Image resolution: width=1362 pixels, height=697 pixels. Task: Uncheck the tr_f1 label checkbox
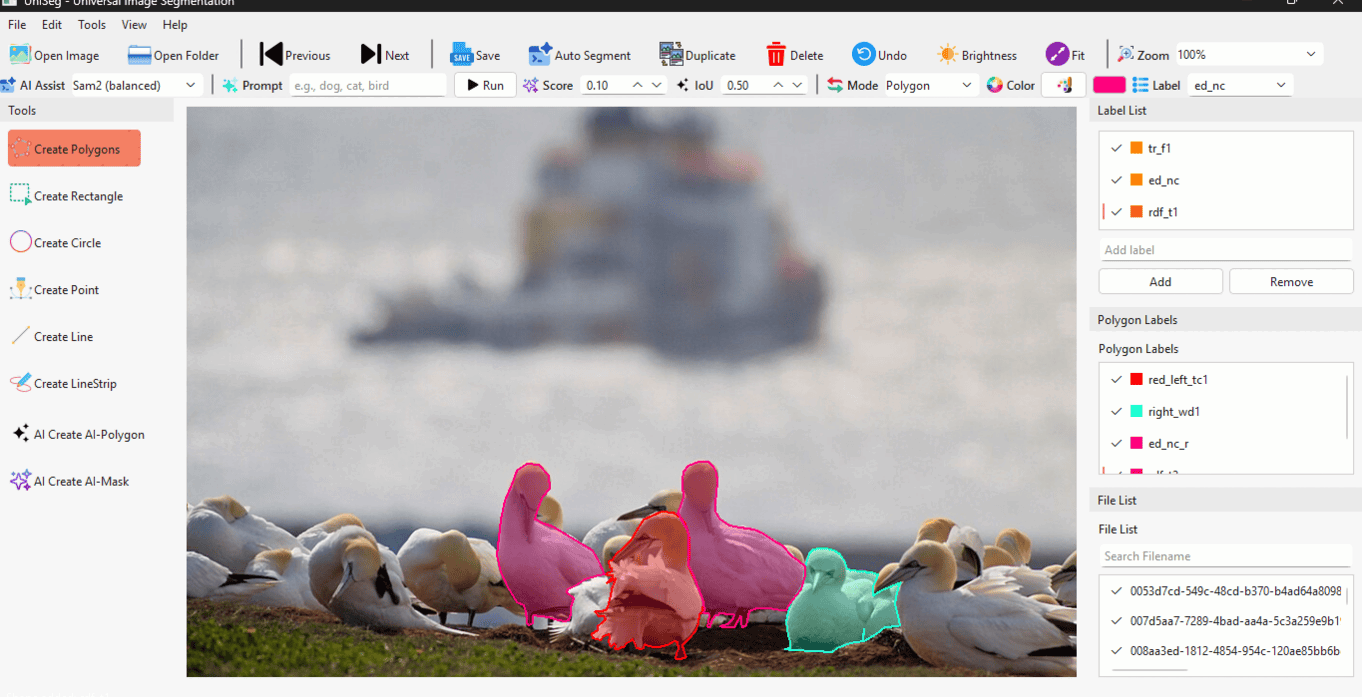(x=1116, y=148)
